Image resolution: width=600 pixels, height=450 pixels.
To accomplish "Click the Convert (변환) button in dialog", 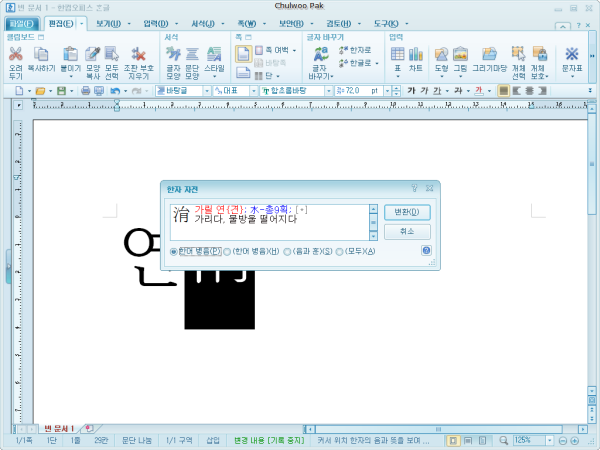I will pos(407,212).
